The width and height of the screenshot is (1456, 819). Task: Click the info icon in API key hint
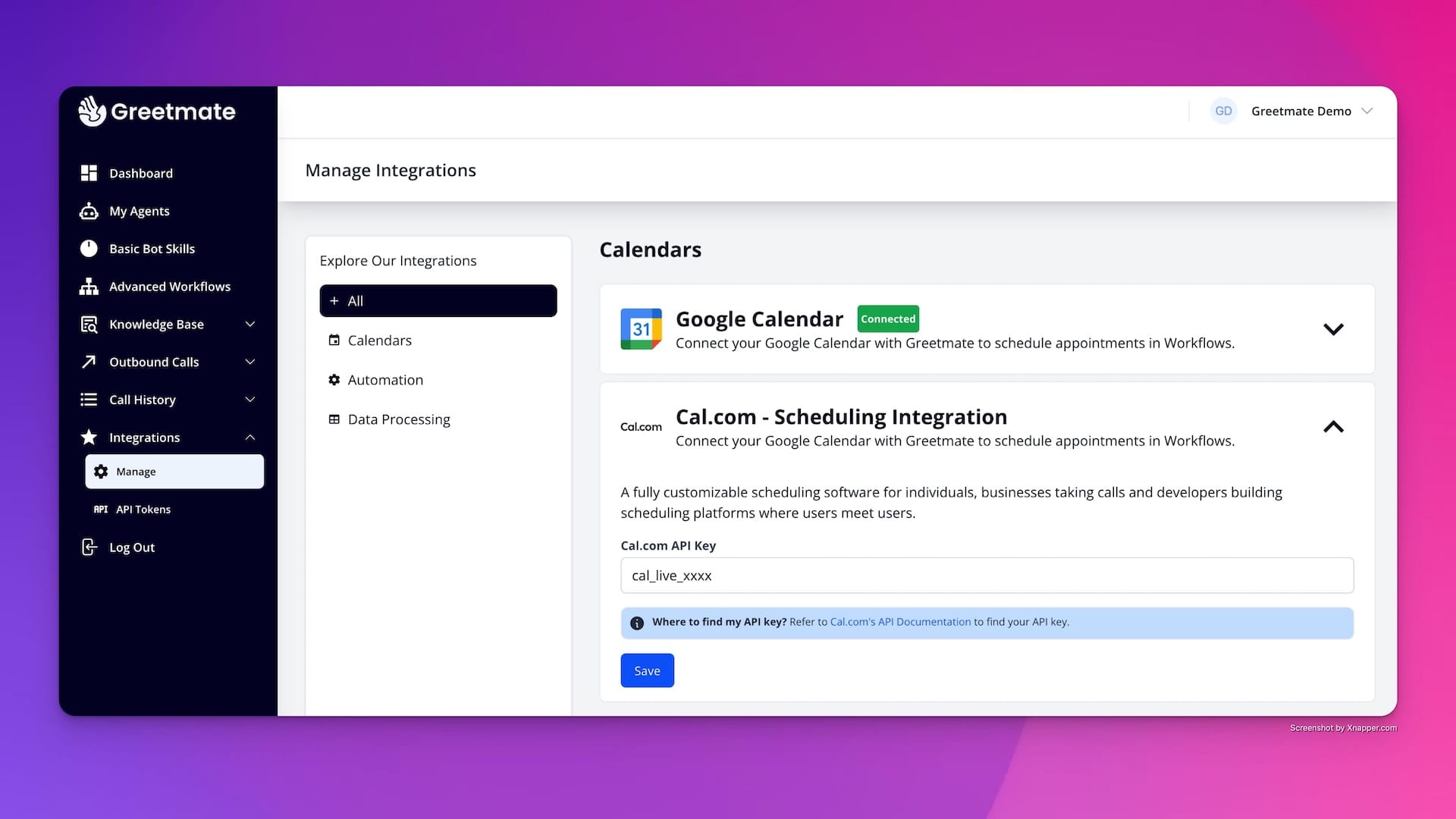click(637, 623)
